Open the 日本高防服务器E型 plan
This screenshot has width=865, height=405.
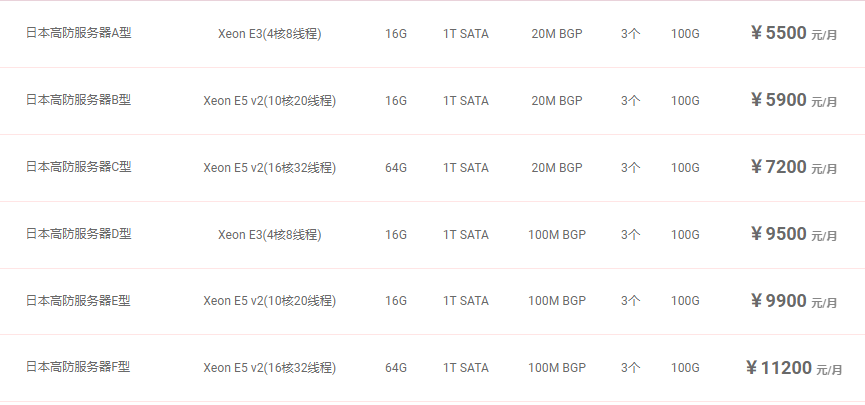click(x=78, y=301)
